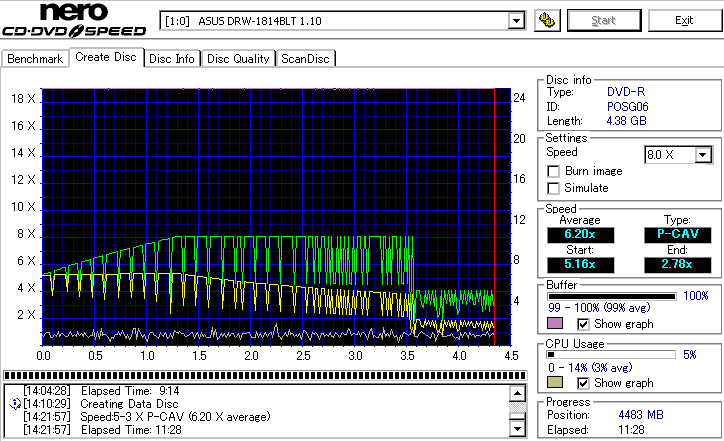Select the Create Disc tab
Screen dimensions: 724x441
(x=106, y=57)
